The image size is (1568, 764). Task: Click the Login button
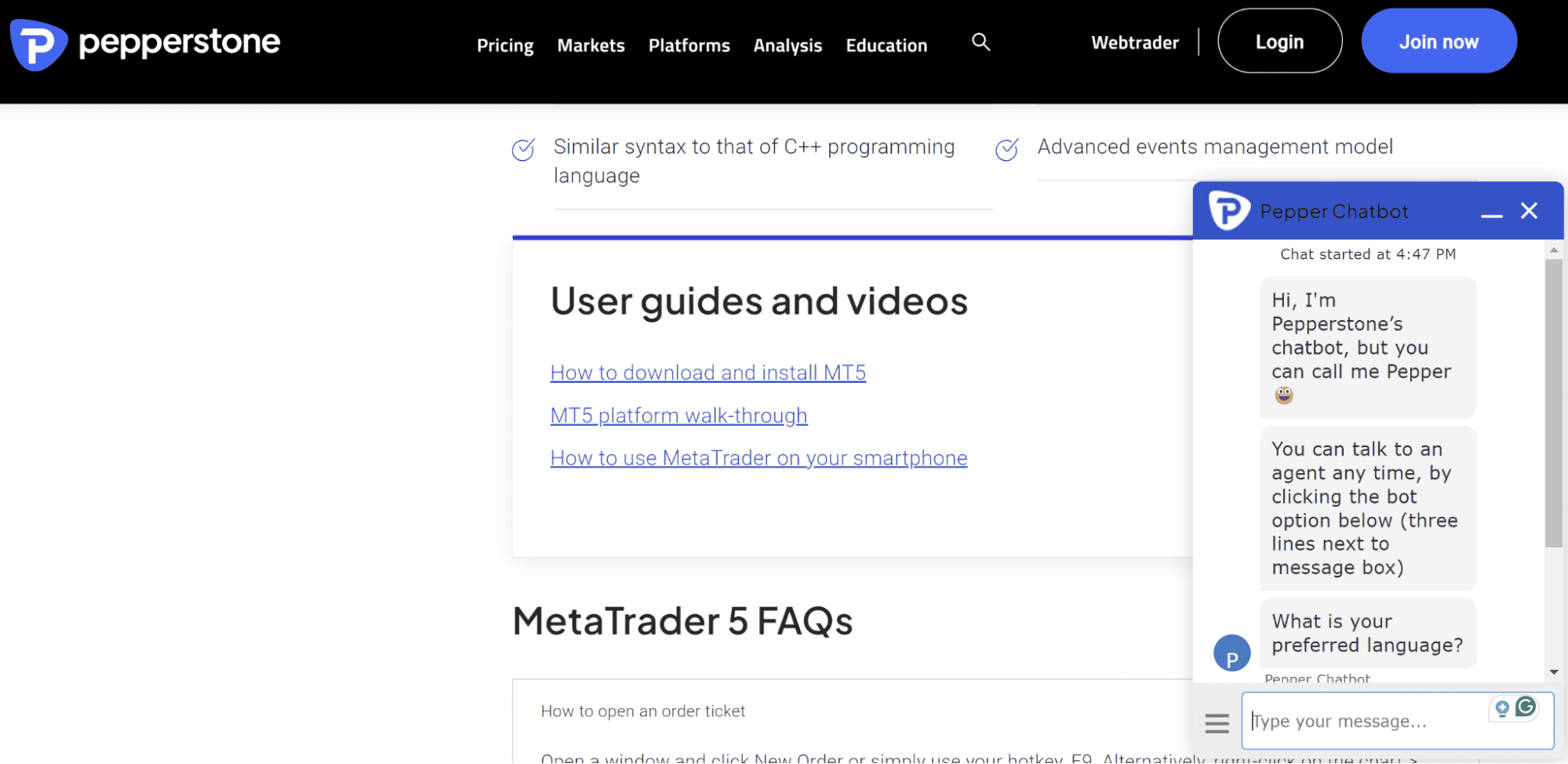pyautogui.click(x=1279, y=42)
